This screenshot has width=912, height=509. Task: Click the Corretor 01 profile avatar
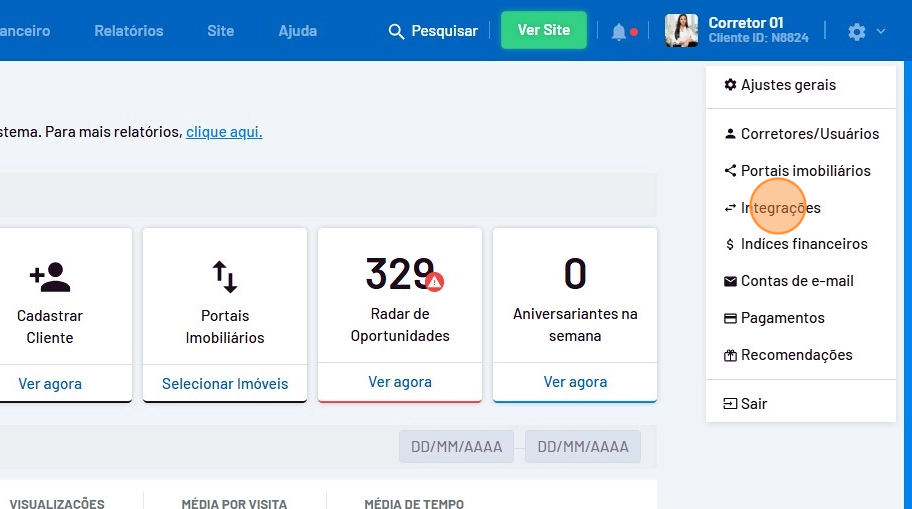(x=681, y=31)
